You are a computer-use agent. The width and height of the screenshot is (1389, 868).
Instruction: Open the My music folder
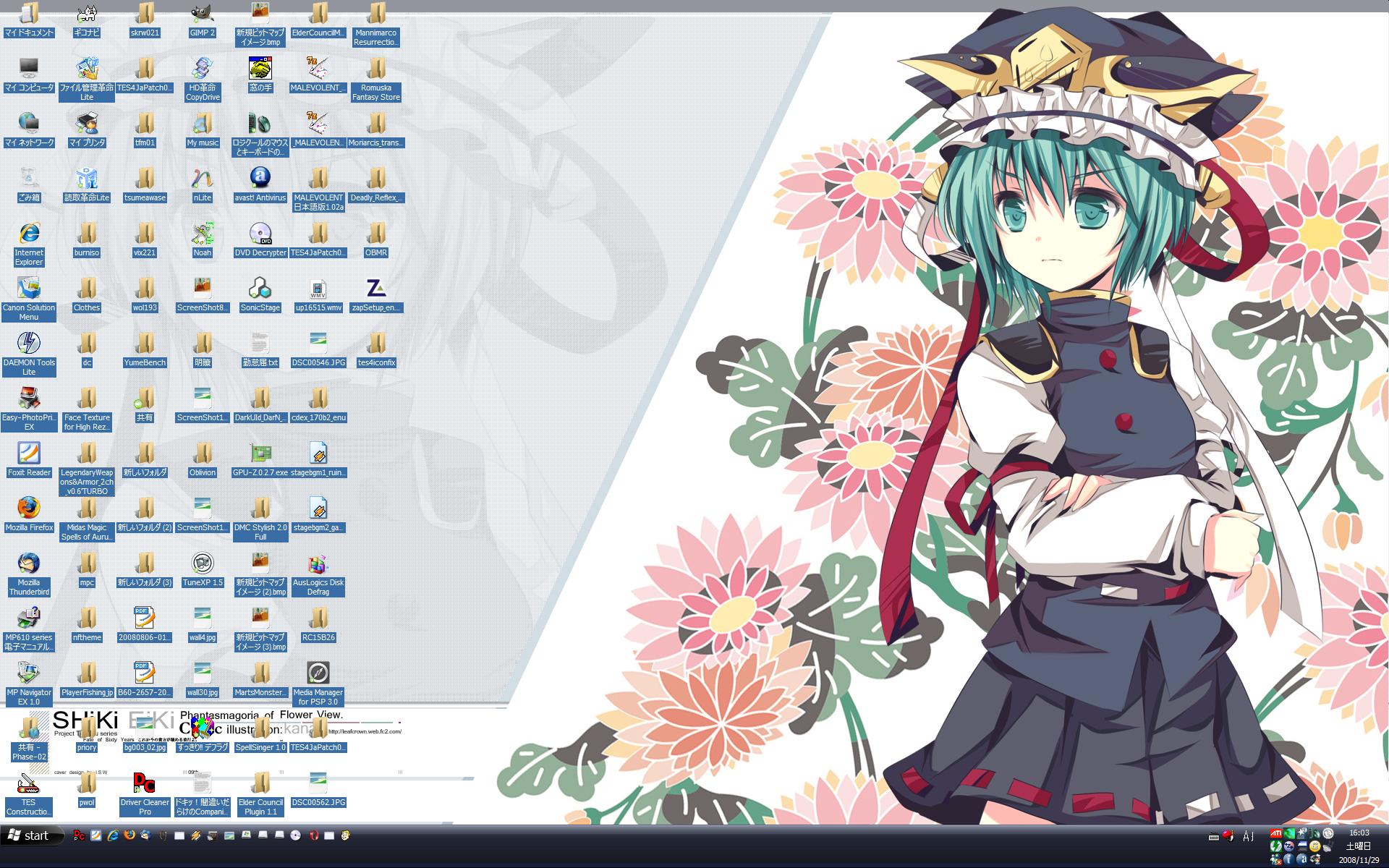203,129
